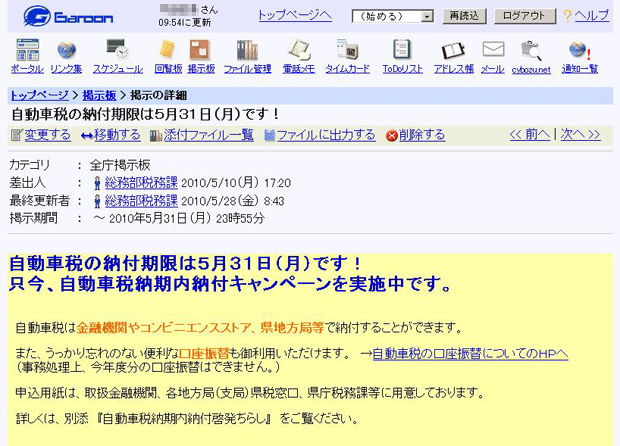This screenshot has height=446, width=620.
Task: Click the ログアウト logout button
Action: pos(524,16)
